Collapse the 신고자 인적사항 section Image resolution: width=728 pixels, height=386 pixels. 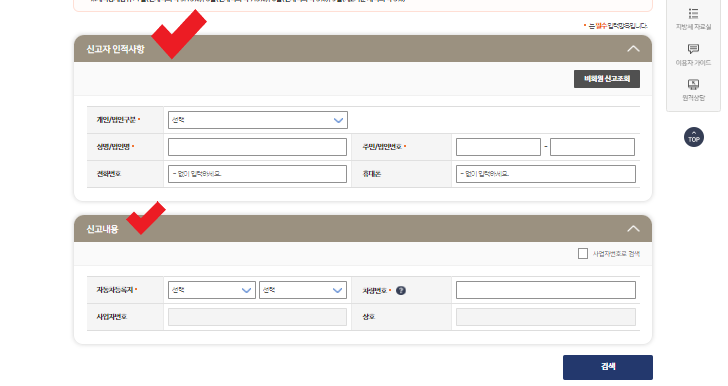coord(633,49)
